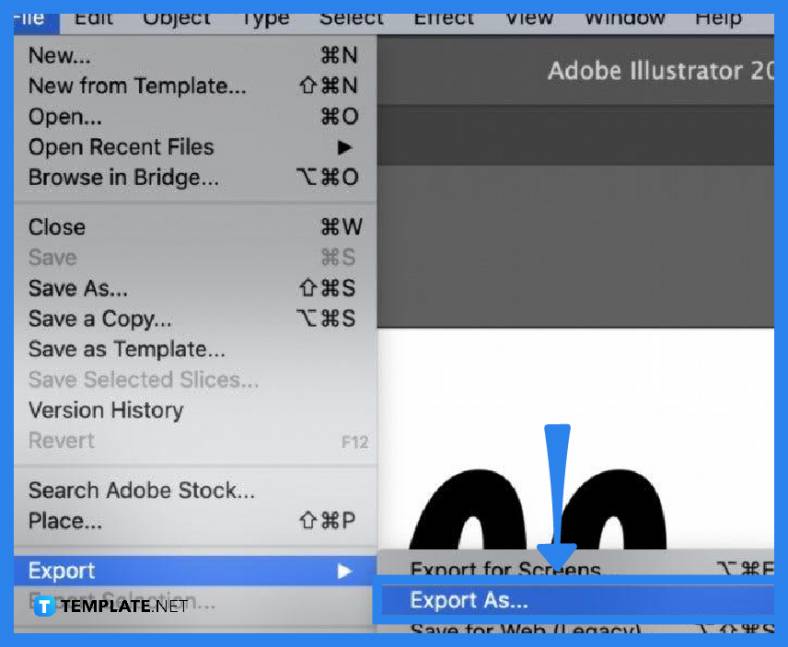Screen dimensions: 788x647
Task: Choose Export for Screens... option
Action: pos(505,571)
